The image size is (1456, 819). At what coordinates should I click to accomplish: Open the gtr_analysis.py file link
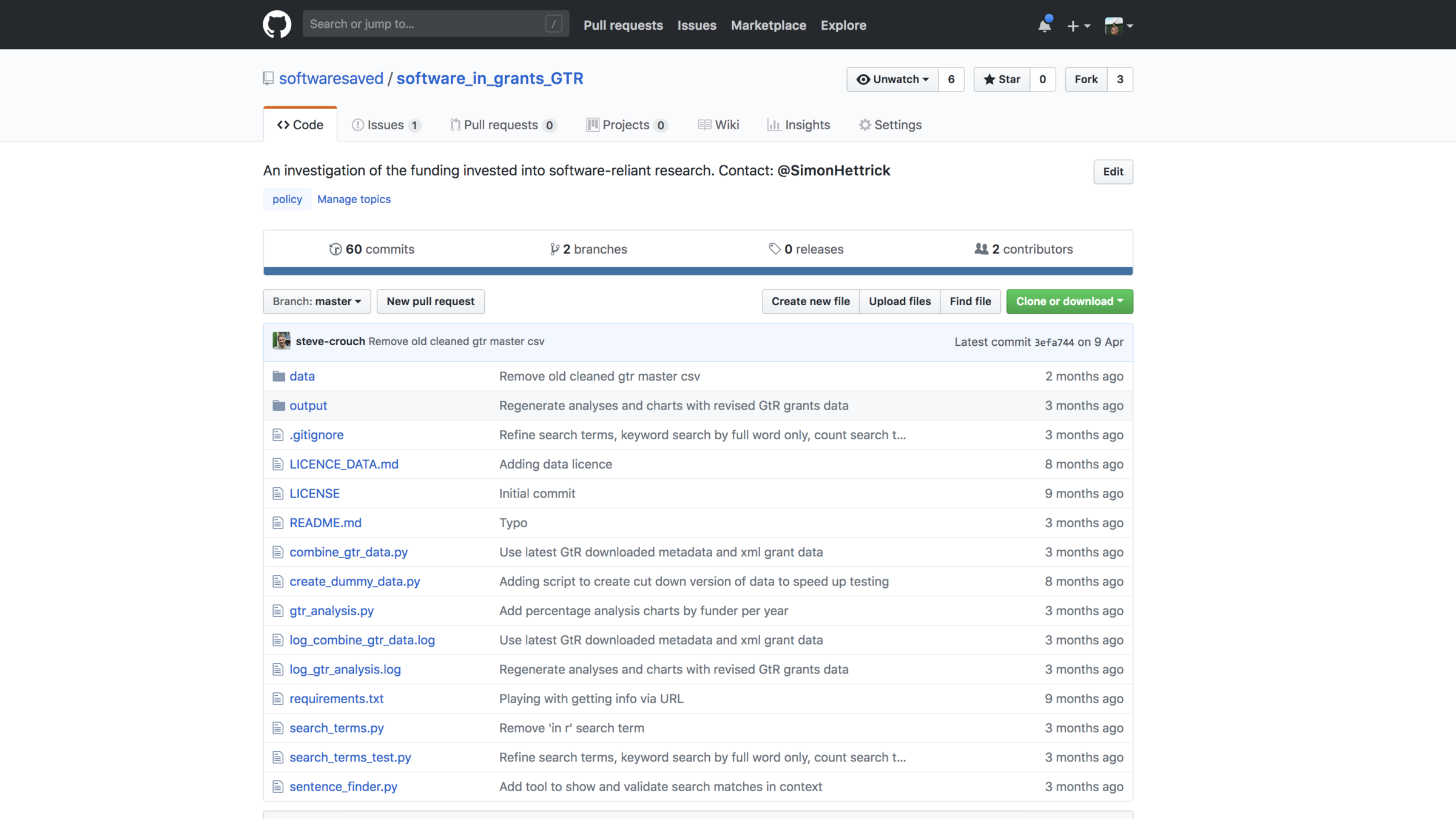[331, 611]
